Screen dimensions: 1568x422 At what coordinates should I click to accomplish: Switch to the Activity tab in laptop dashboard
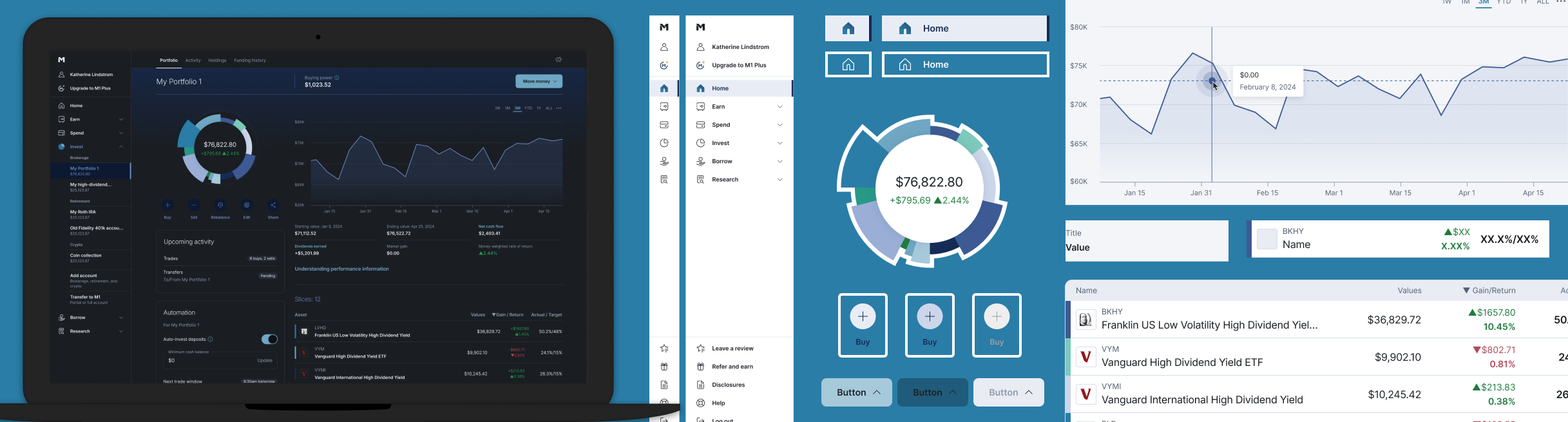tap(193, 61)
